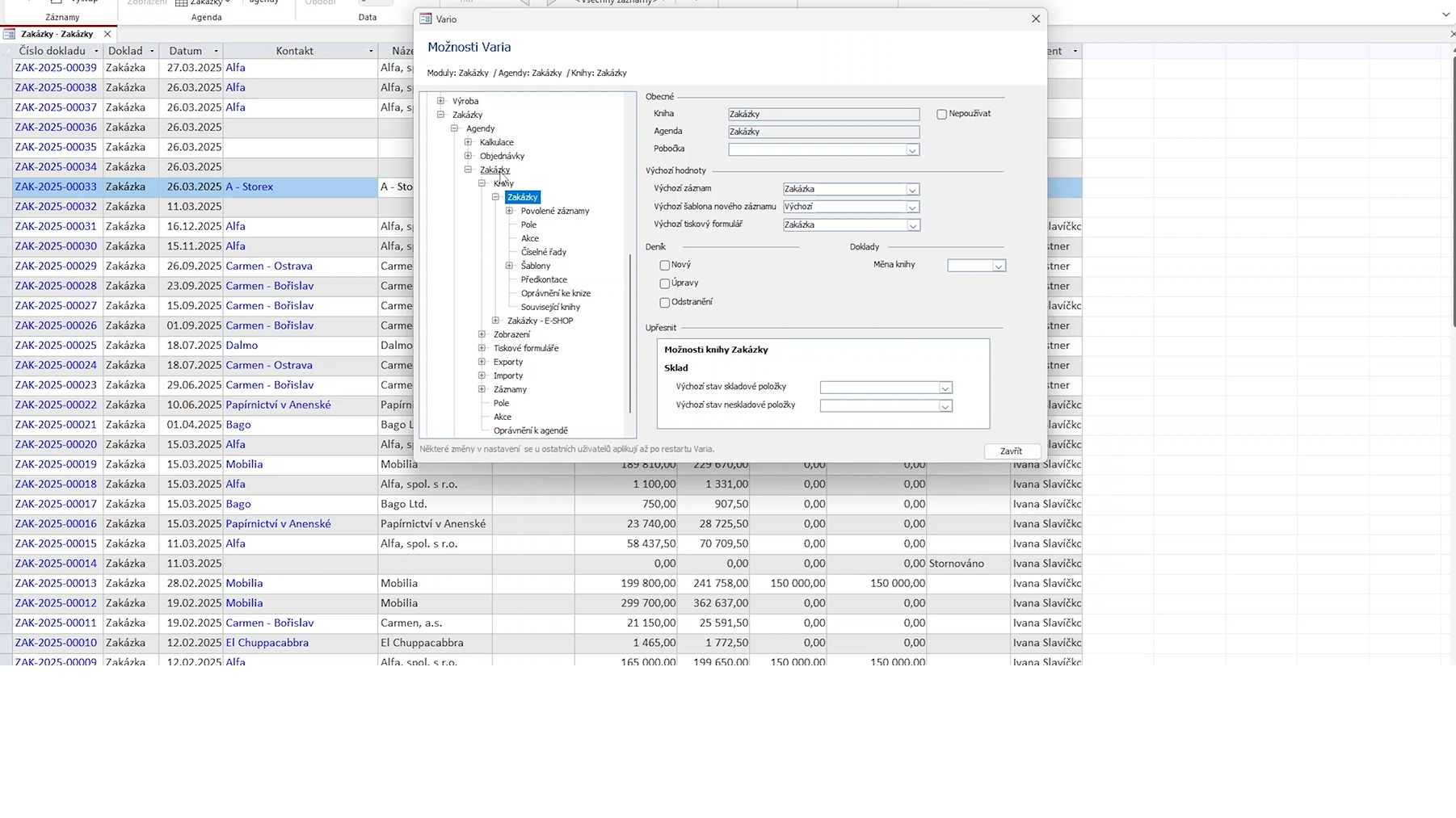Tick the Odstranění checkbox
Image resolution: width=1456 pixels, height=818 pixels.
[665, 302]
